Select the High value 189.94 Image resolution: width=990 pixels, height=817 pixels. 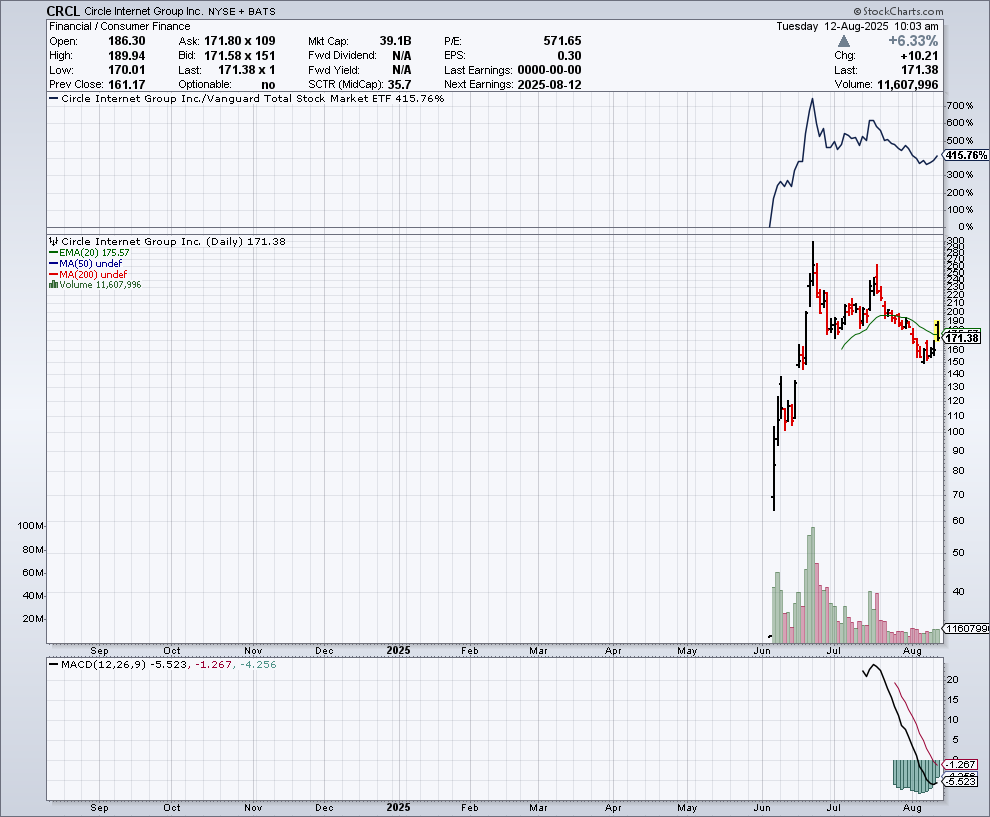[127, 56]
